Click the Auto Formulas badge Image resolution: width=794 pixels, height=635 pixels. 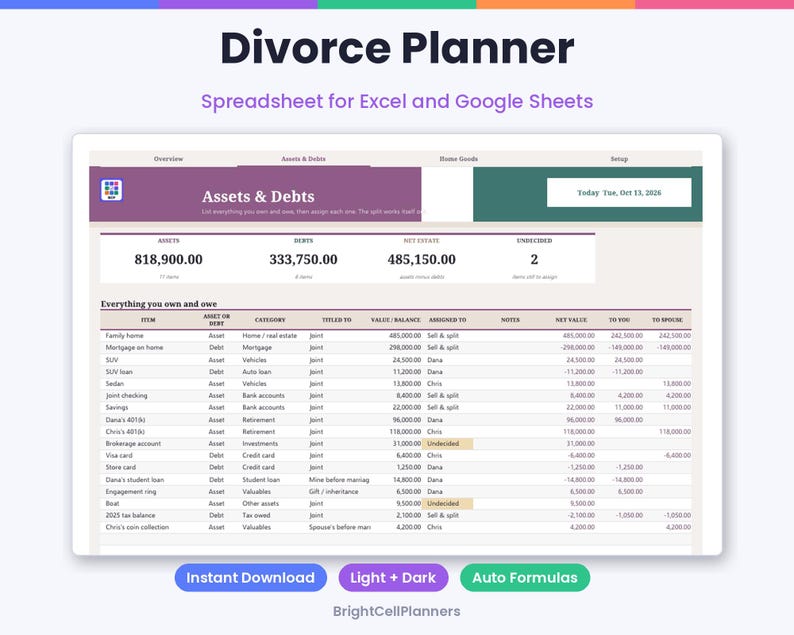coord(525,578)
